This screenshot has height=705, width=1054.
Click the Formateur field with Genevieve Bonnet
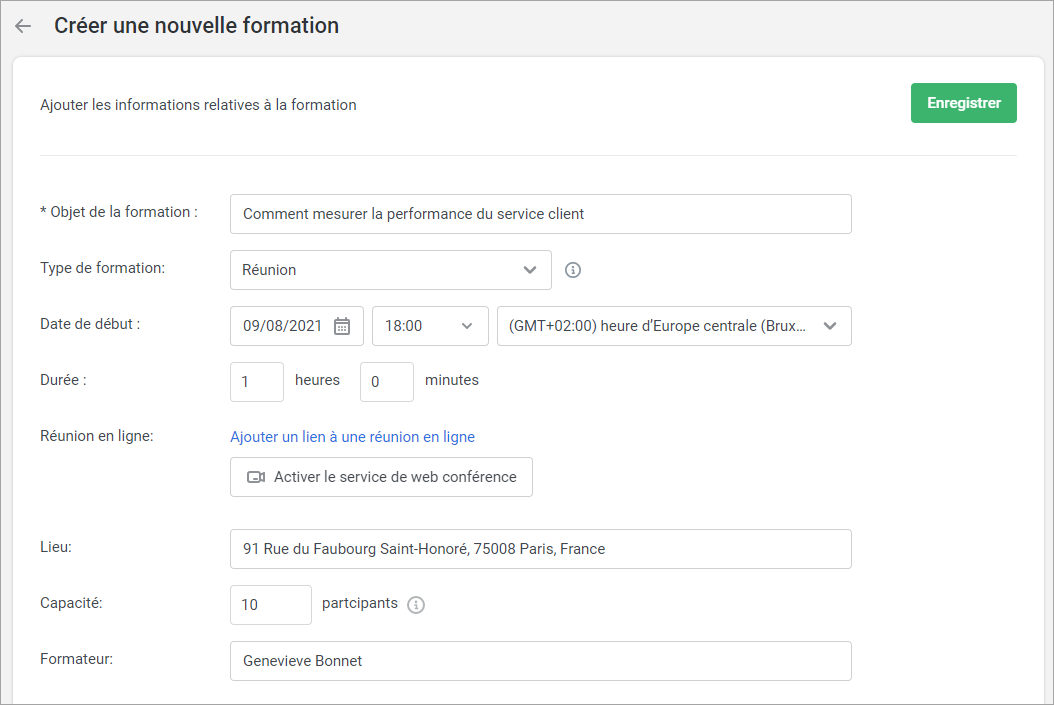click(x=540, y=661)
